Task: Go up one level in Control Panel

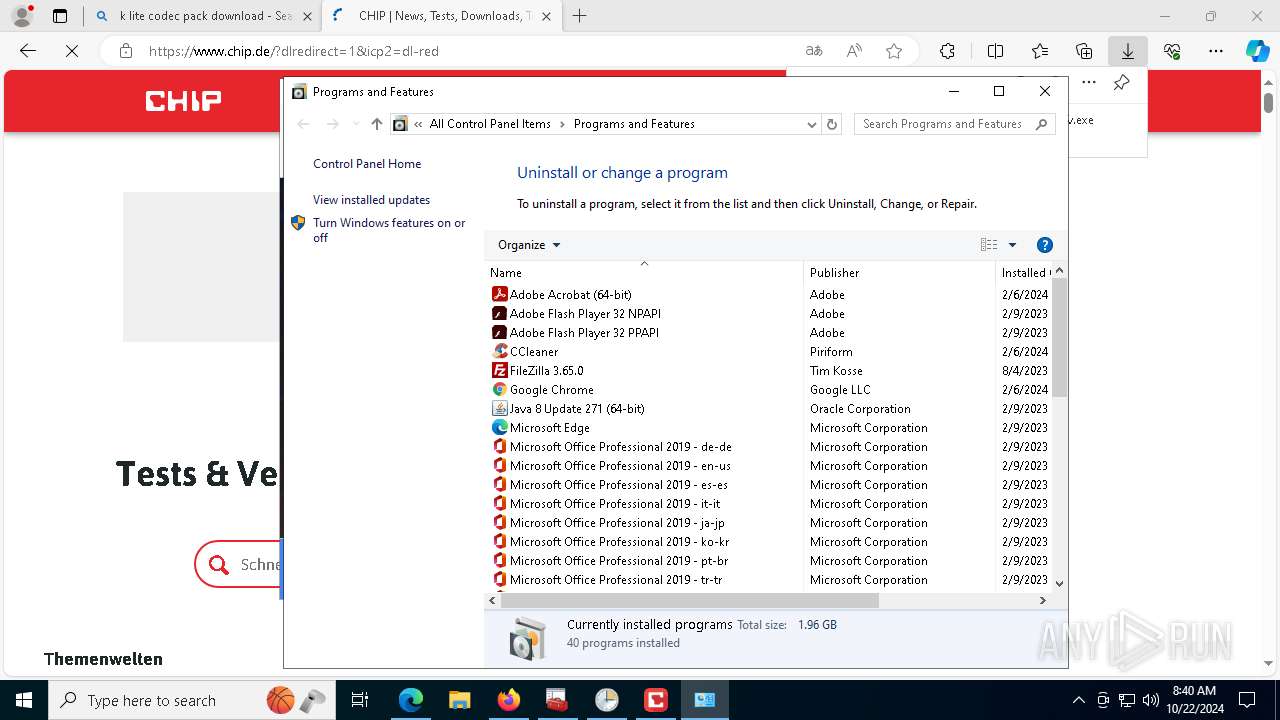Action: 376,124
